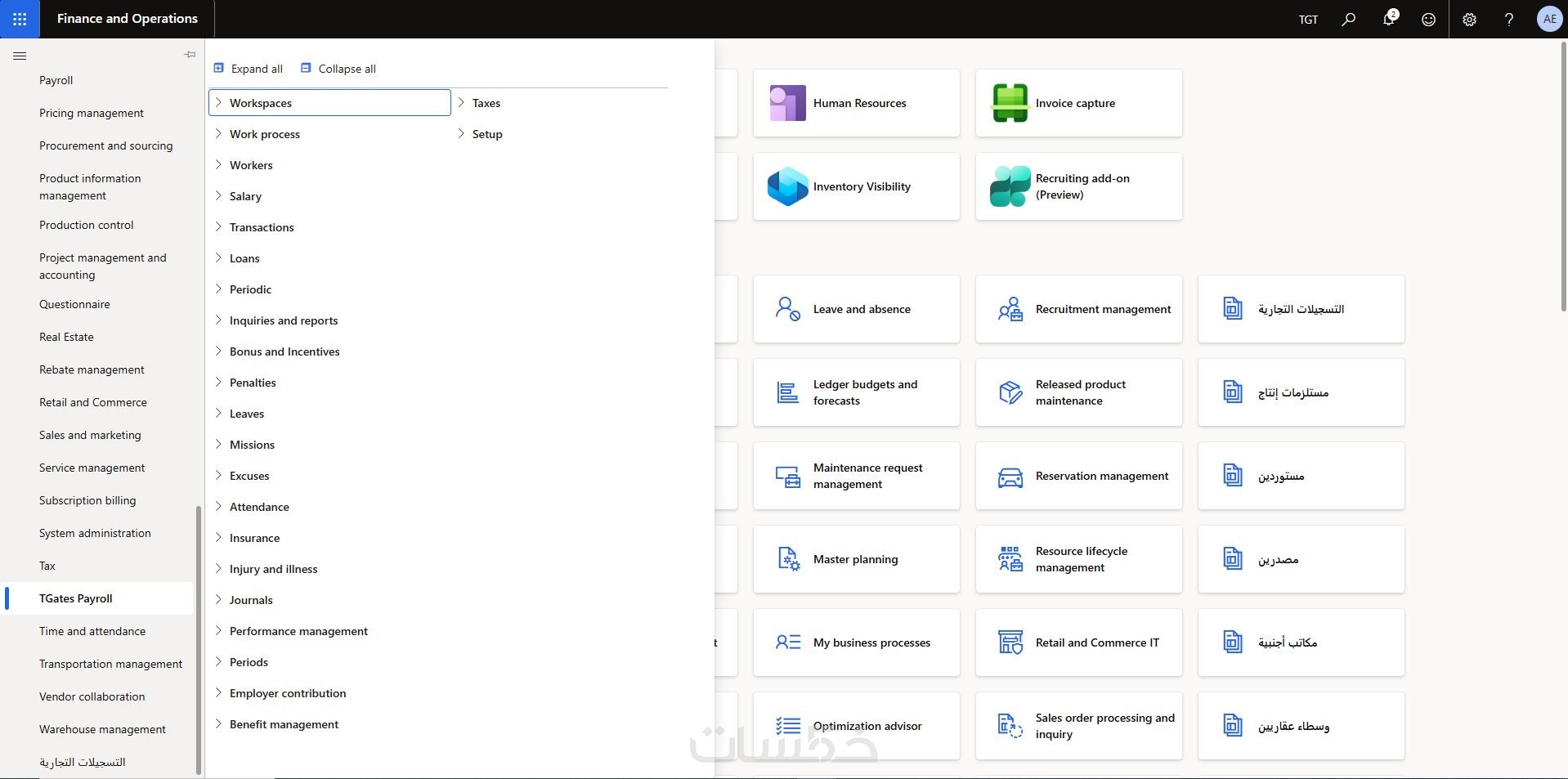Screen dimensions: 1568x779
Task: Open the AE user account avatar
Action: click(1549, 19)
